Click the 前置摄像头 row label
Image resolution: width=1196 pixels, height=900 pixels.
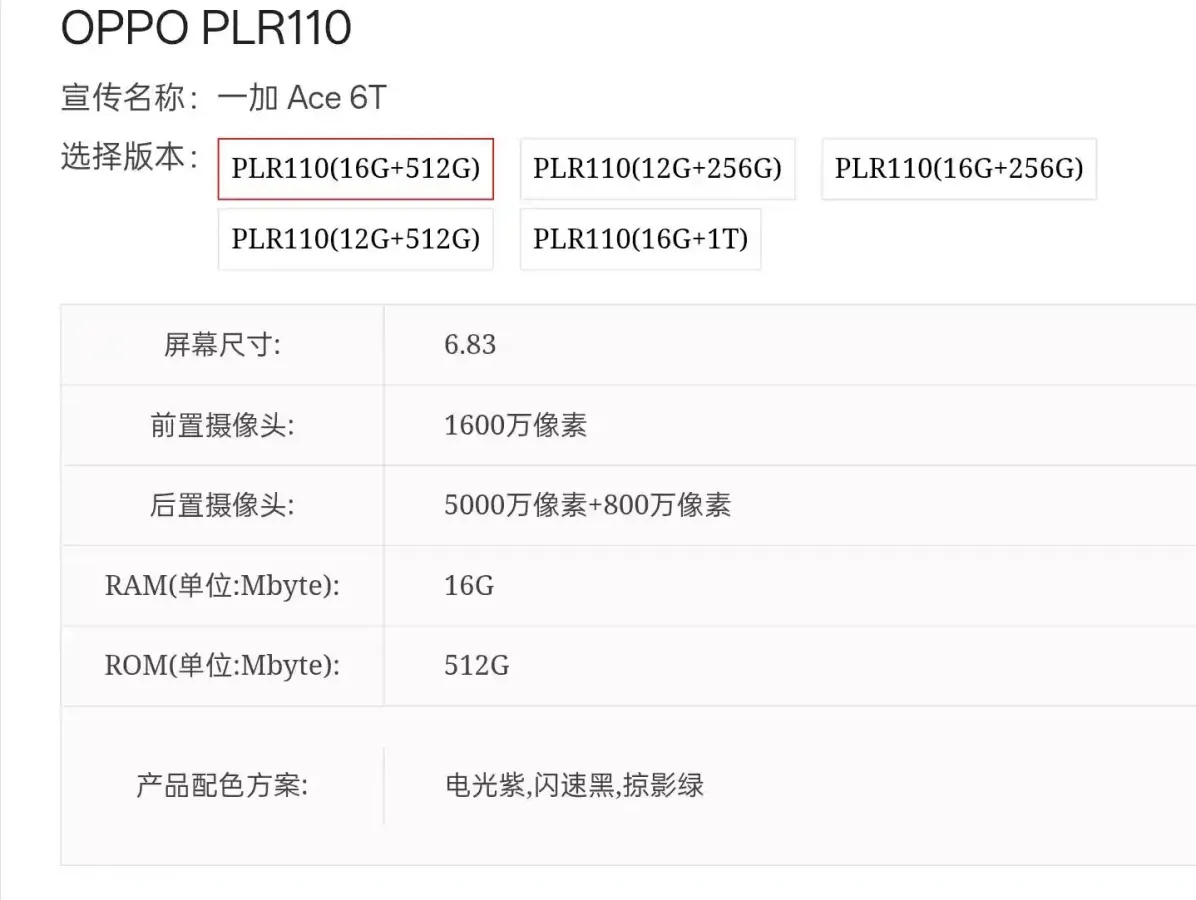[x=222, y=425]
